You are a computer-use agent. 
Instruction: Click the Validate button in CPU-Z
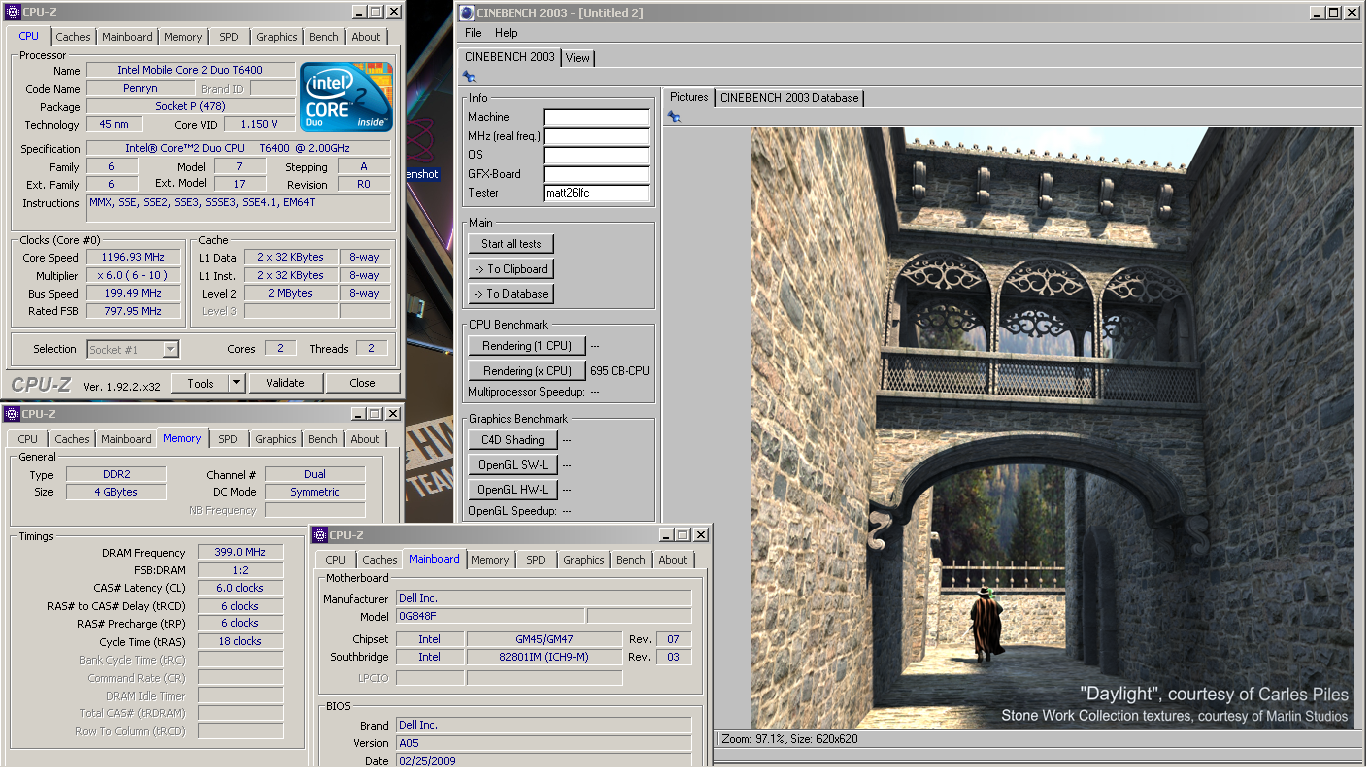click(285, 383)
